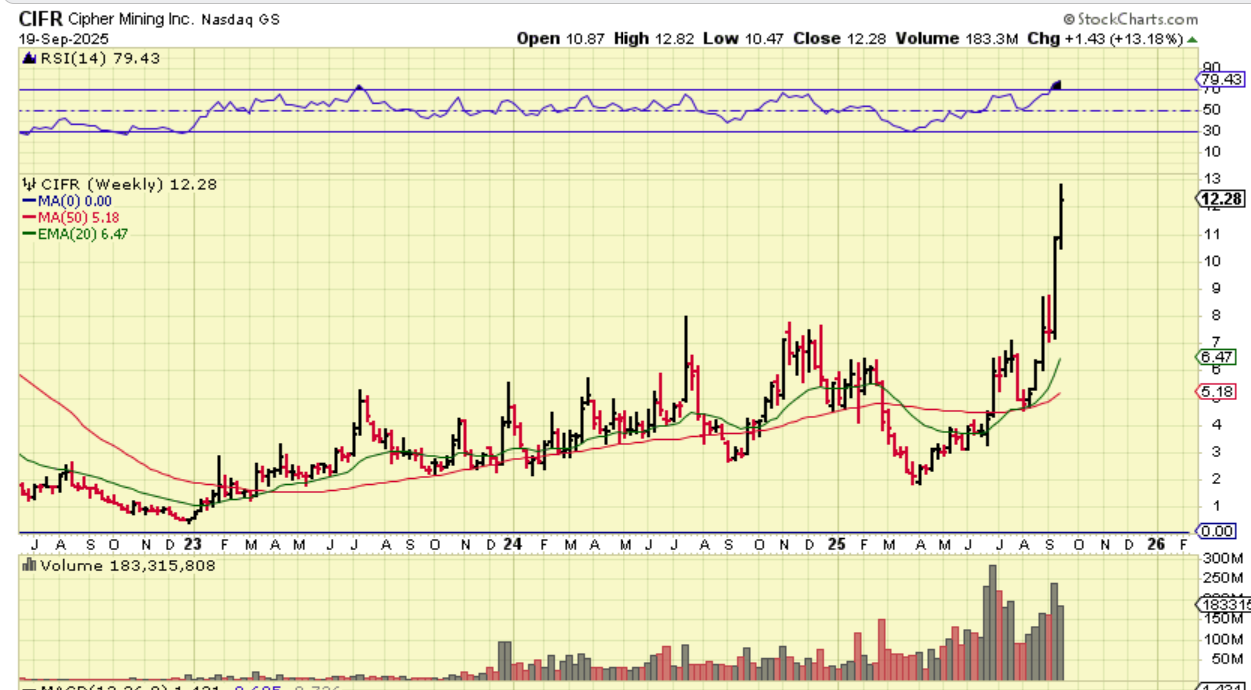Click the red 5.18 MA axis tag
1251x690 pixels.
tap(1218, 391)
